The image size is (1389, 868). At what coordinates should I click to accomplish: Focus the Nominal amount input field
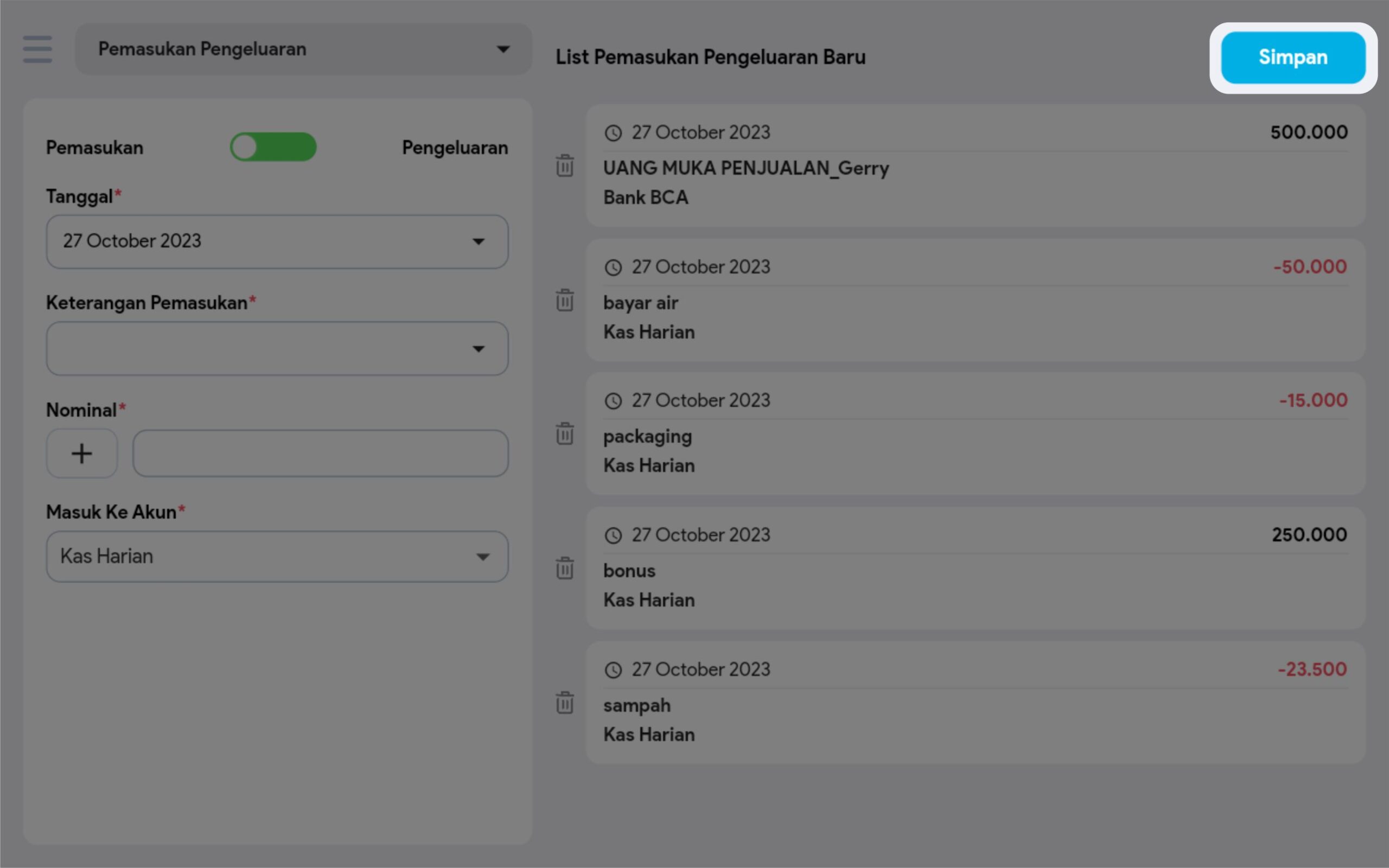pos(320,454)
